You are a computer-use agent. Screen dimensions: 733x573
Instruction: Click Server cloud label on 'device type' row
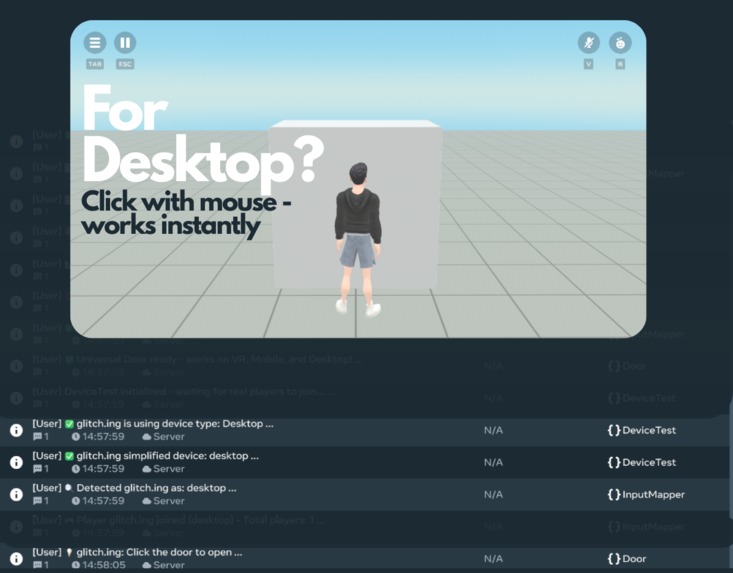pos(164,437)
